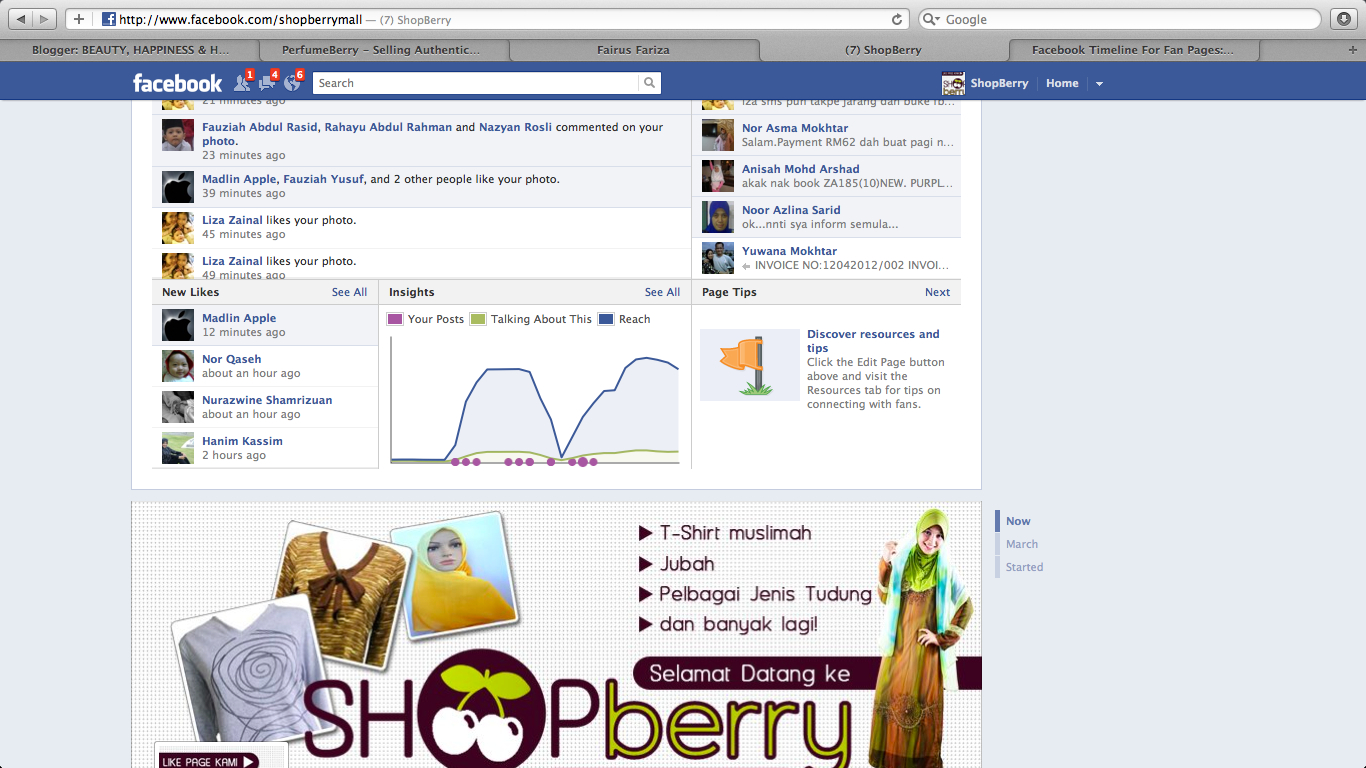Open Noor Azlina Sarid message

(x=827, y=217)
